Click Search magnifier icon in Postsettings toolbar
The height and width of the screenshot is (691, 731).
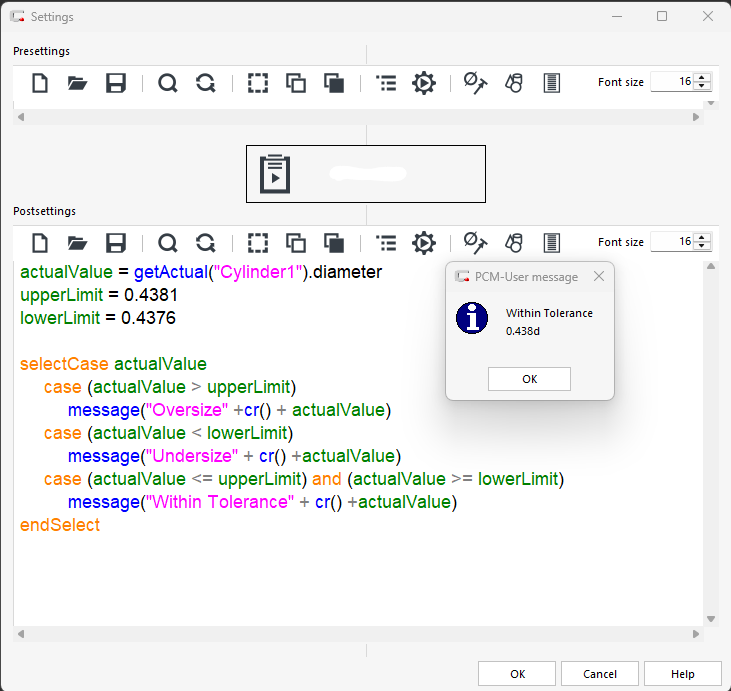(168, 242)
